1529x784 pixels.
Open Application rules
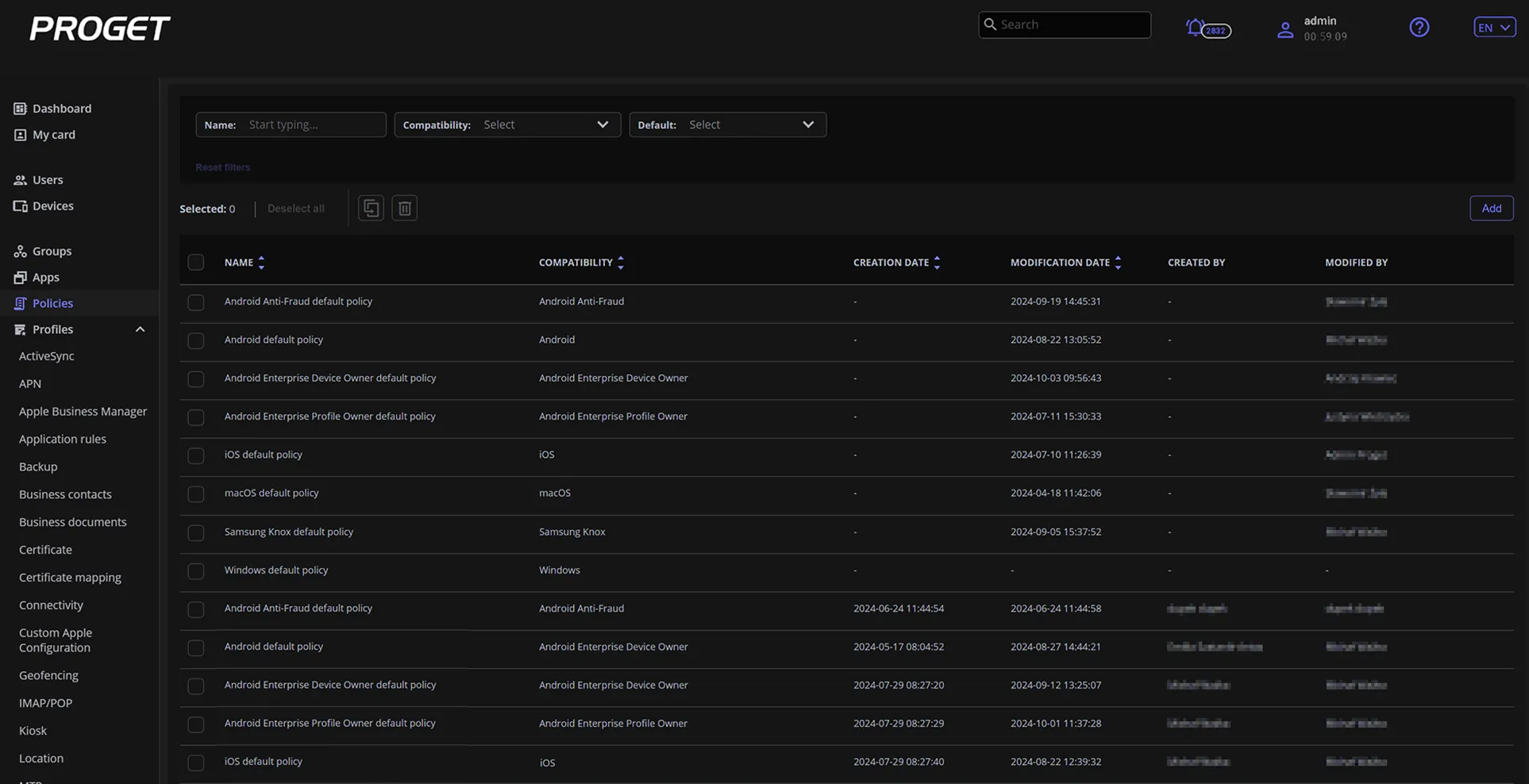pos(63,440)
